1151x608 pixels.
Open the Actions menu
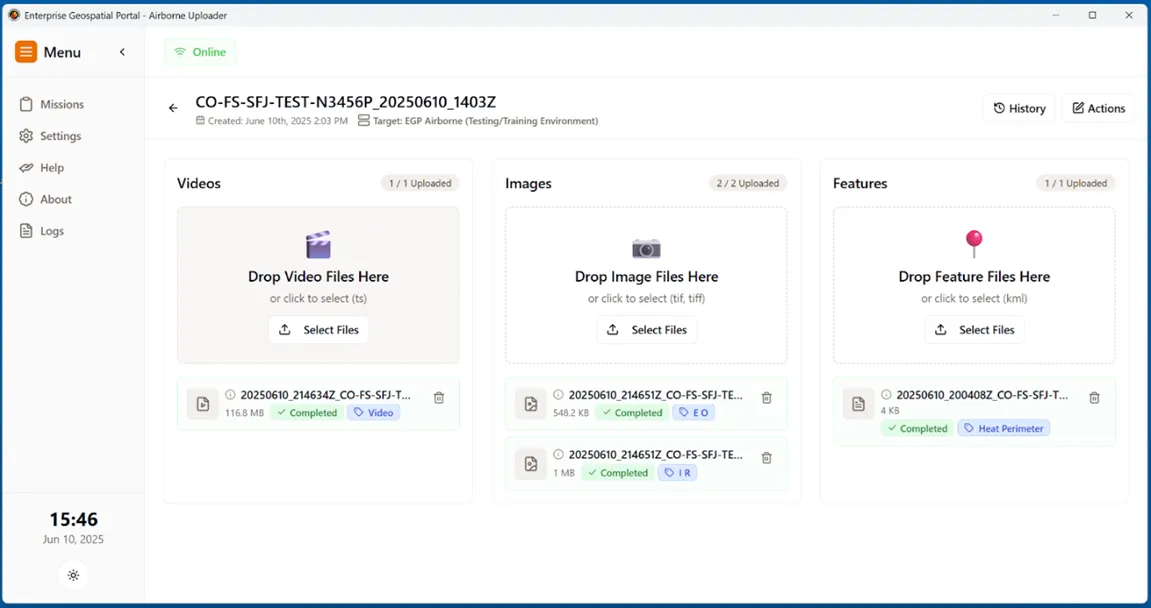pyautogui.click(x=1098, y=108)
